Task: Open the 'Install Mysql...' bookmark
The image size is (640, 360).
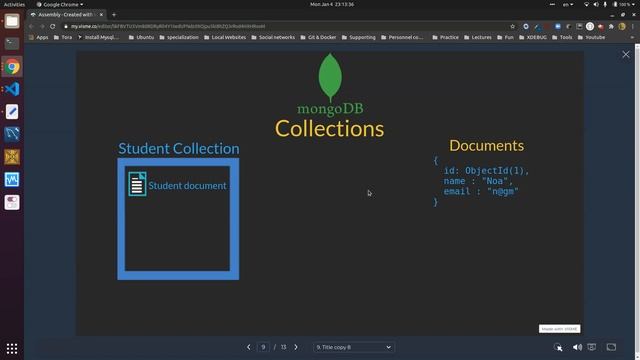Action: 98,37
